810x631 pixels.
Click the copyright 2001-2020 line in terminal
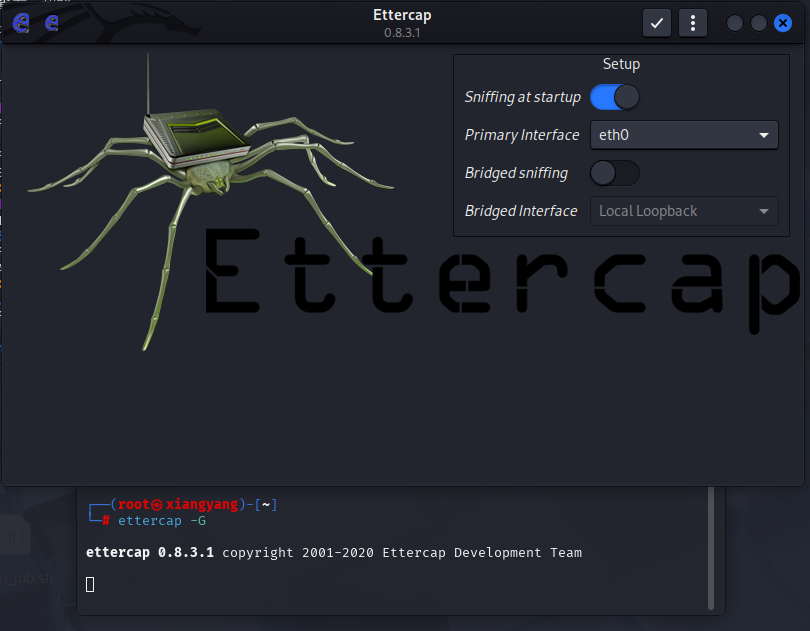point(334,552)
